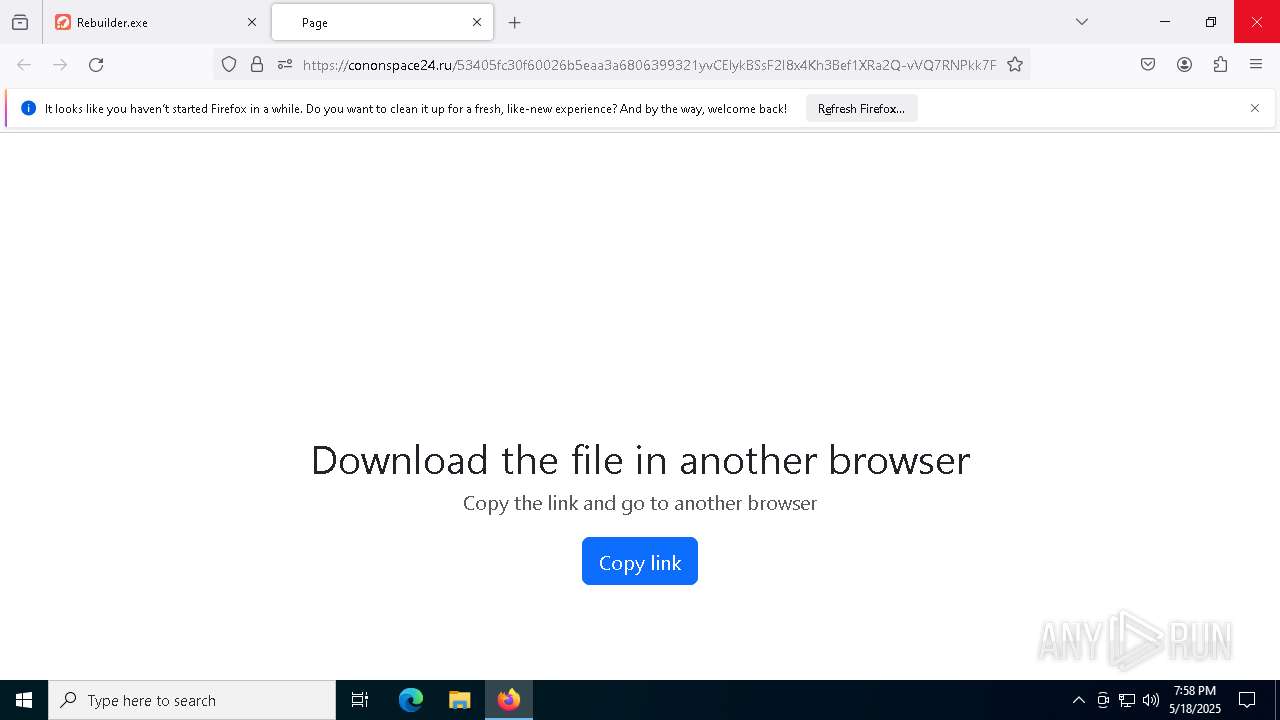Open Task View on taskbar

click(x=360, y=700)
